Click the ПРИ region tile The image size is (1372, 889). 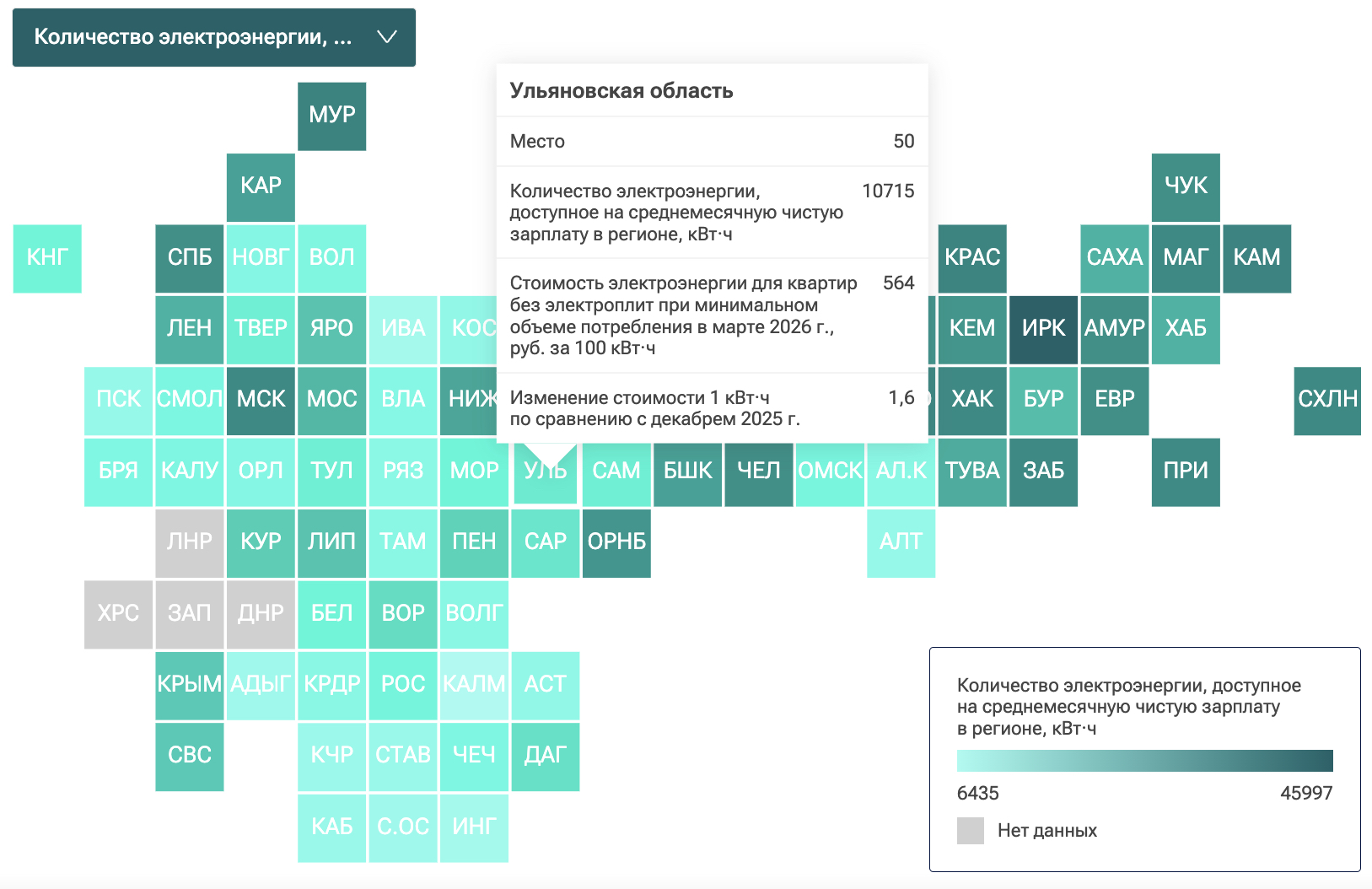[1186, 472]
